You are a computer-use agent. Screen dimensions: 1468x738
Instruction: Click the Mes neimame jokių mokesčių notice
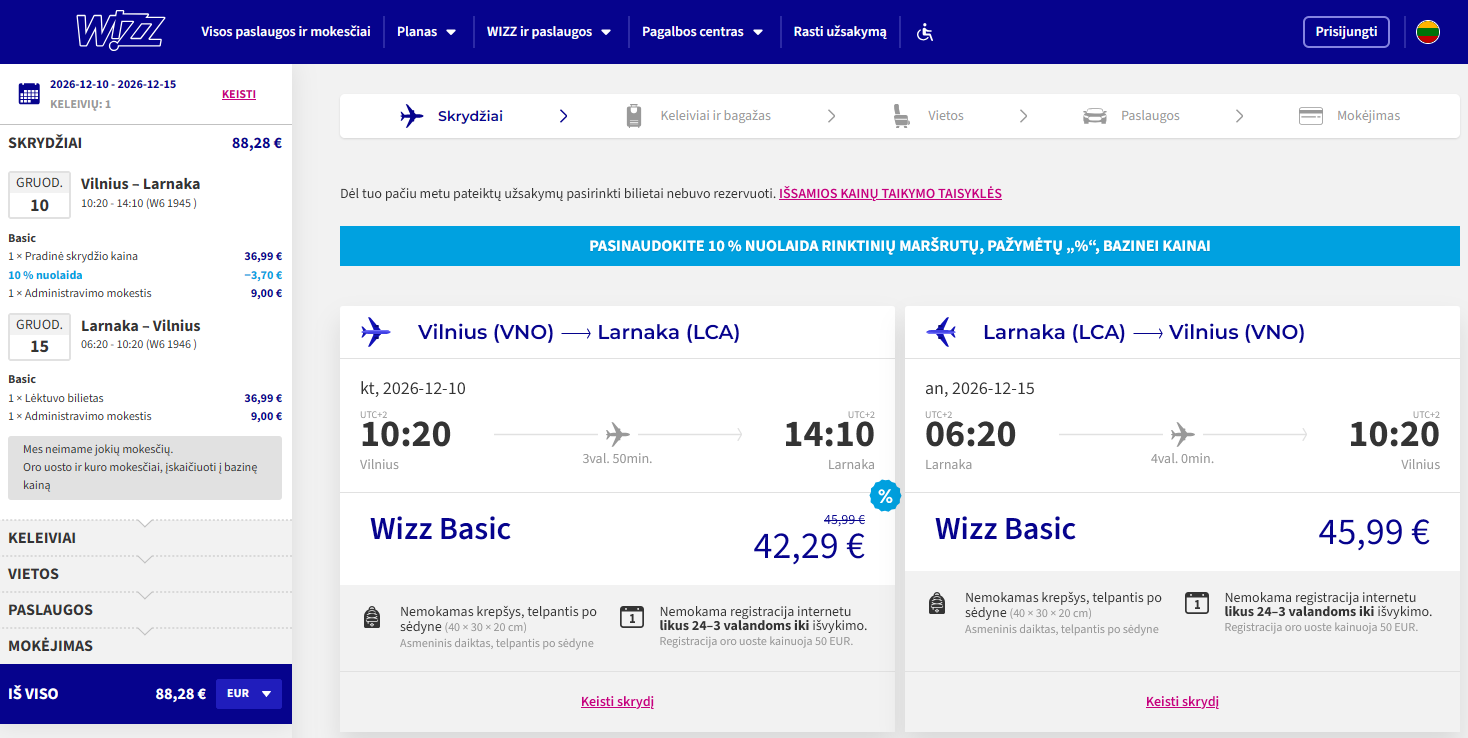[x=145, y=468]
